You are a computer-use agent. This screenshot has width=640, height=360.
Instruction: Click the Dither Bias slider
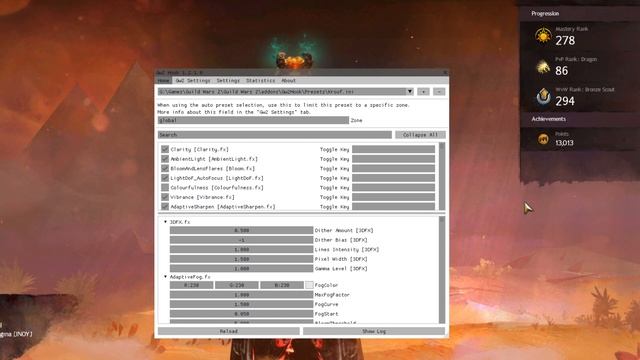(x=241, y=240)
